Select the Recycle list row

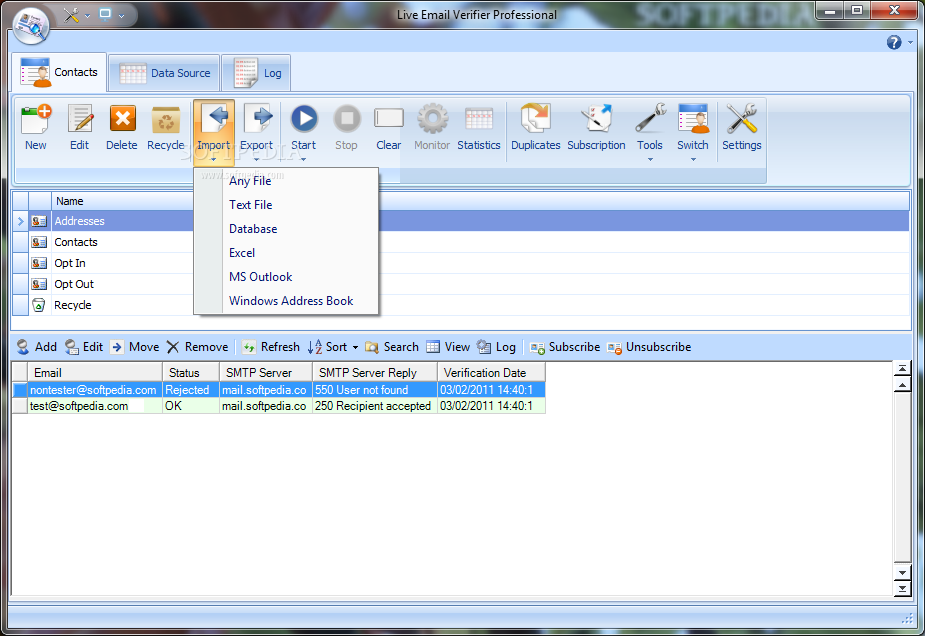point(460,305)
